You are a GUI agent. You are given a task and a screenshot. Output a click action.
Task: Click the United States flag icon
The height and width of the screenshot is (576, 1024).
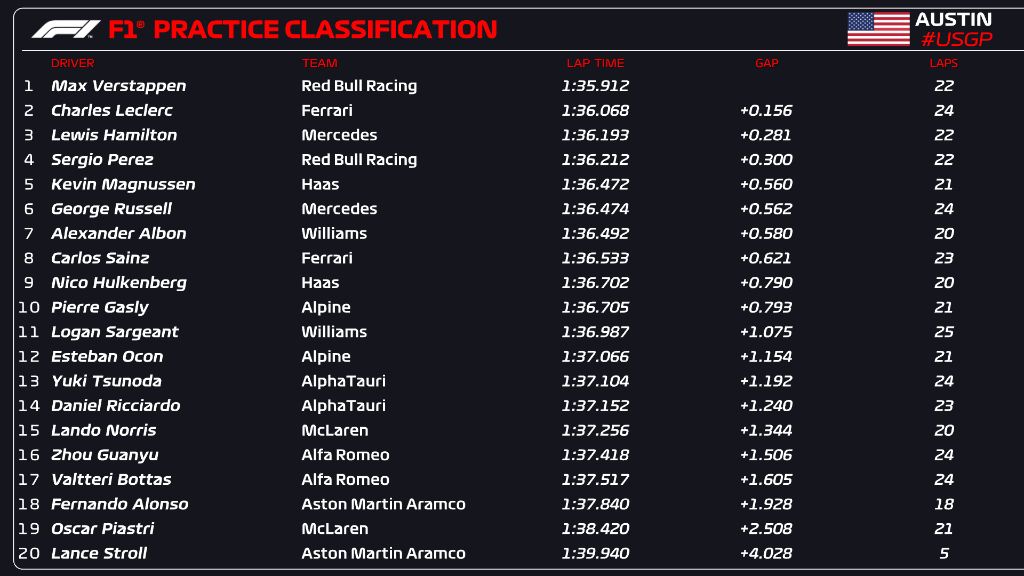click(x=878, y=29)
